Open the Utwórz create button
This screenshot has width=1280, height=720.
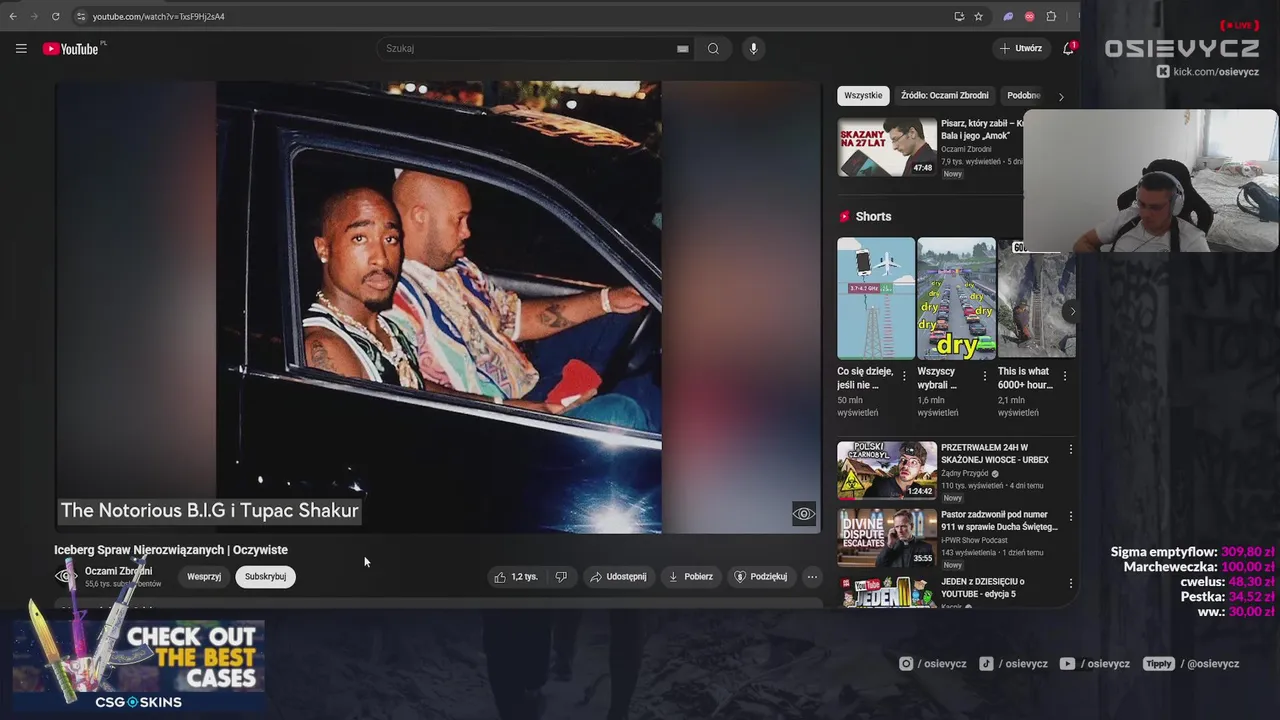(x=1021, y=48)
